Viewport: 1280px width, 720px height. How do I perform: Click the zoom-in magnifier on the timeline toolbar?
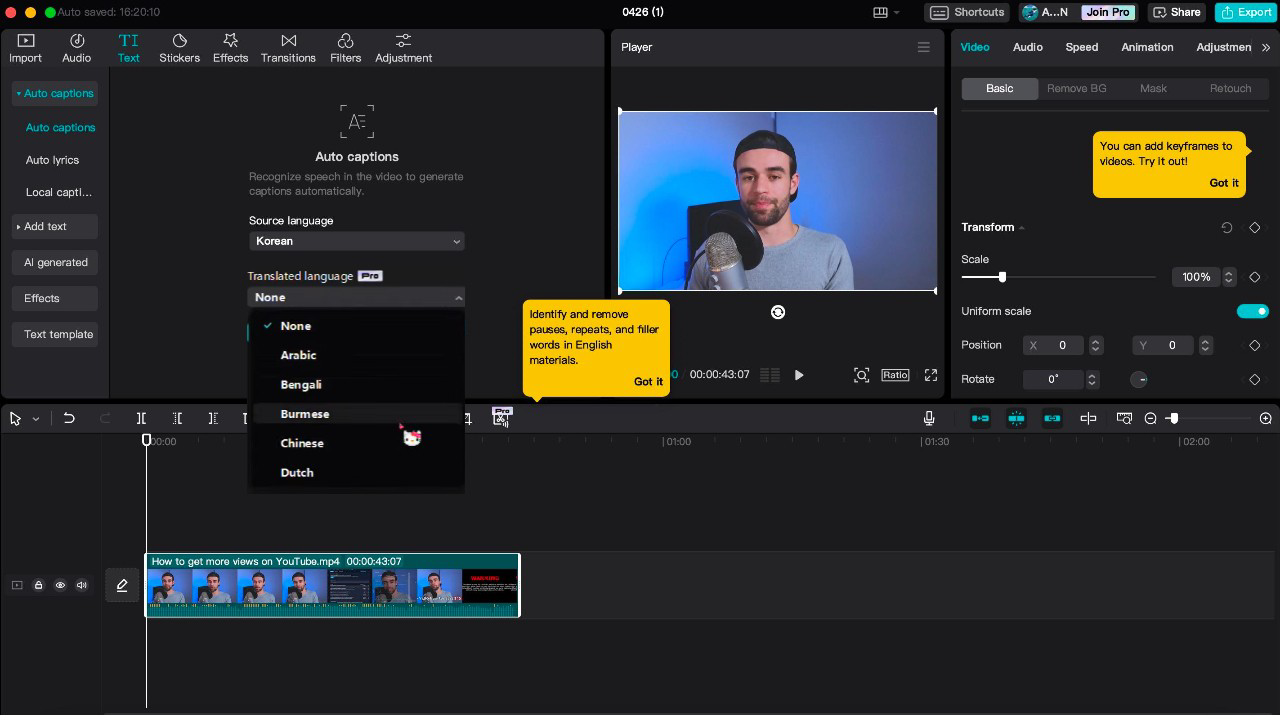1265,418
